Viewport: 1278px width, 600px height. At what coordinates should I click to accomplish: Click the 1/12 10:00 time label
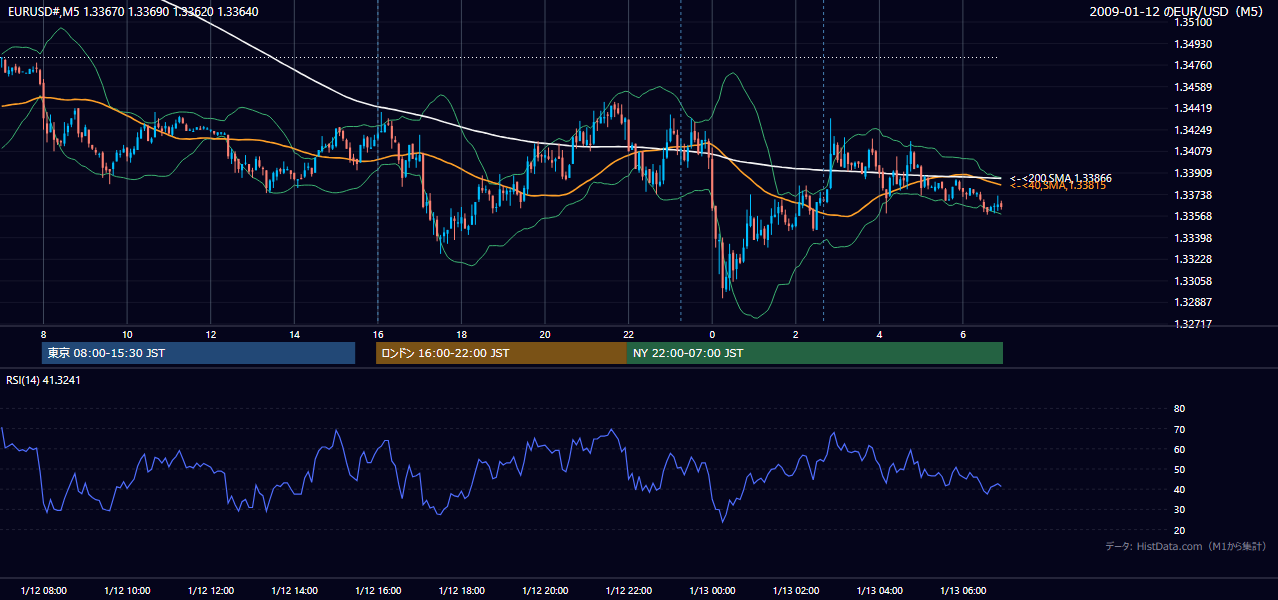pos(127,590)
